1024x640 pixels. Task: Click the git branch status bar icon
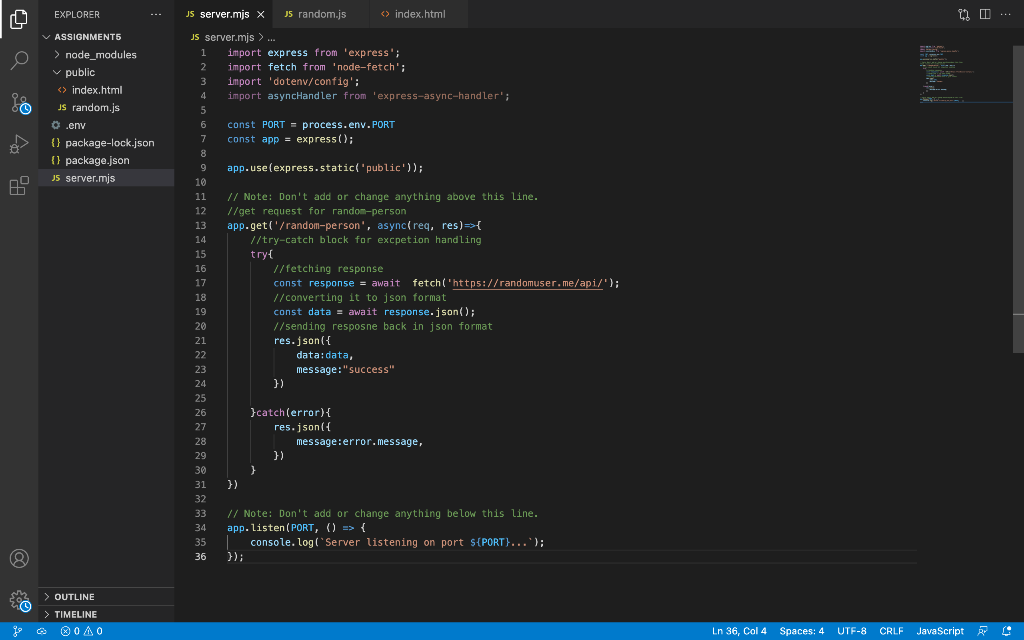point(18,631)
